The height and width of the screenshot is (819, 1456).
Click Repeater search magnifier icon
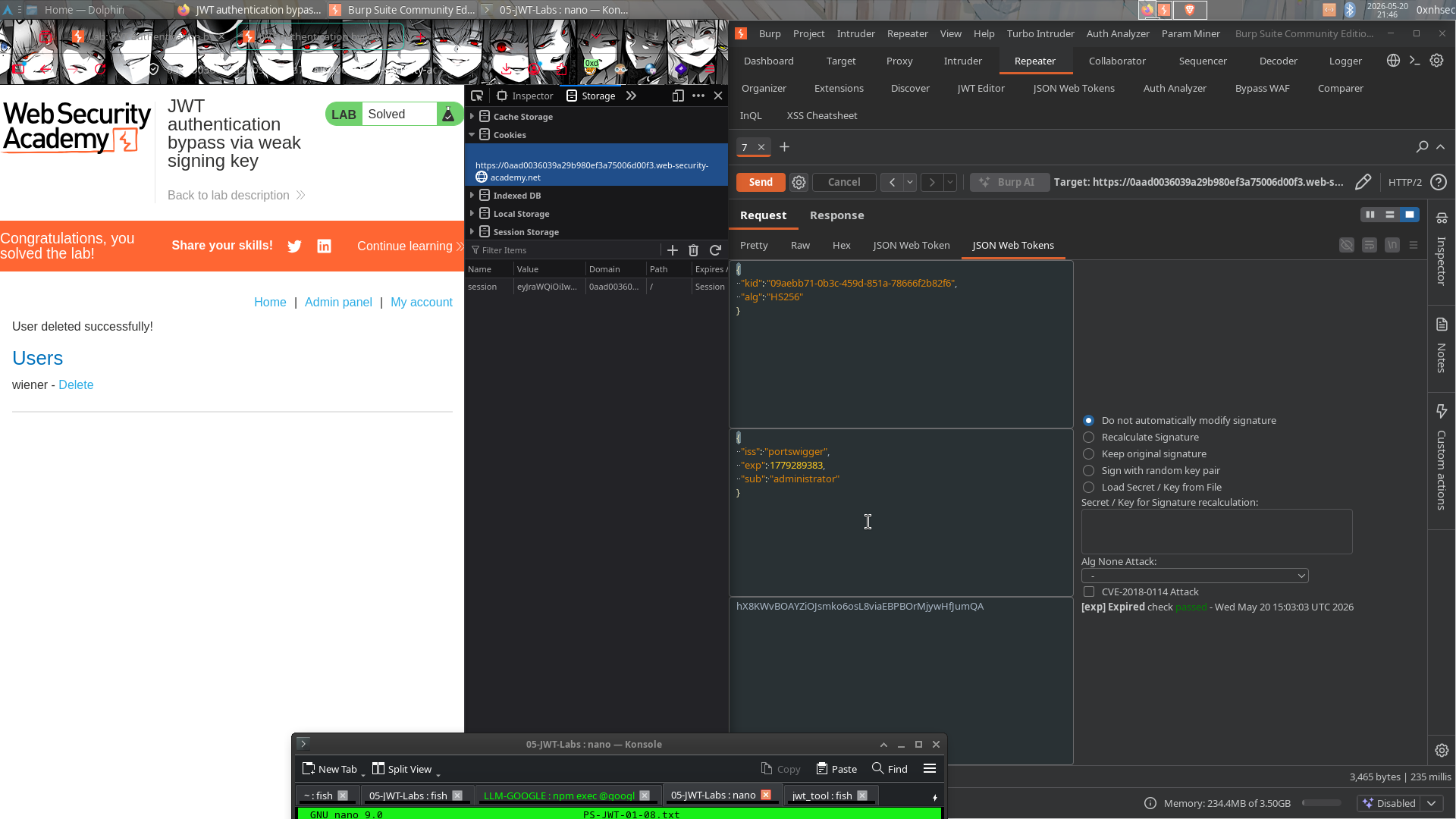pyautogui.click(x=1422, y=146)
